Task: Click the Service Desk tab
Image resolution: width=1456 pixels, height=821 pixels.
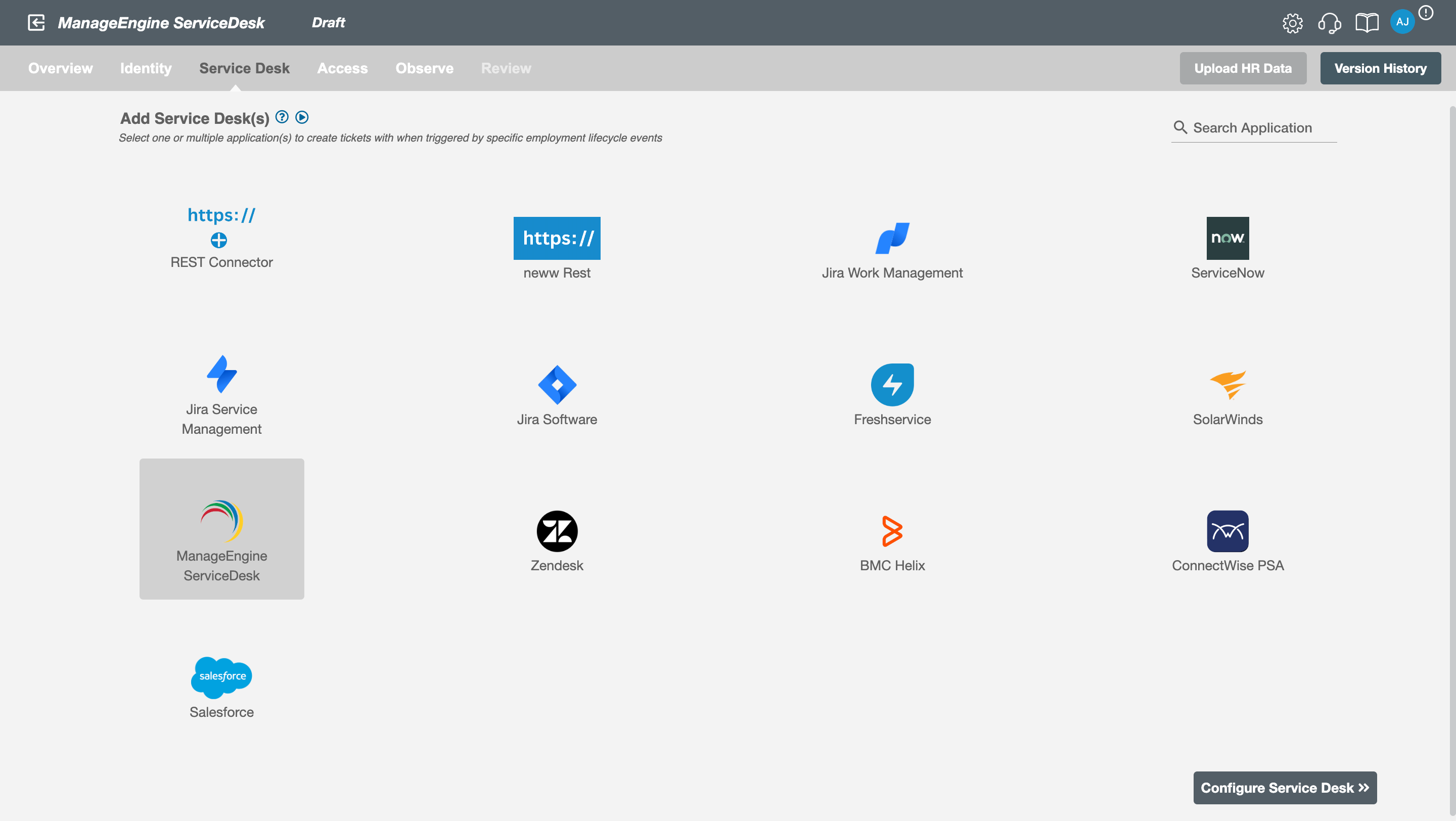Action: point(244,67)
